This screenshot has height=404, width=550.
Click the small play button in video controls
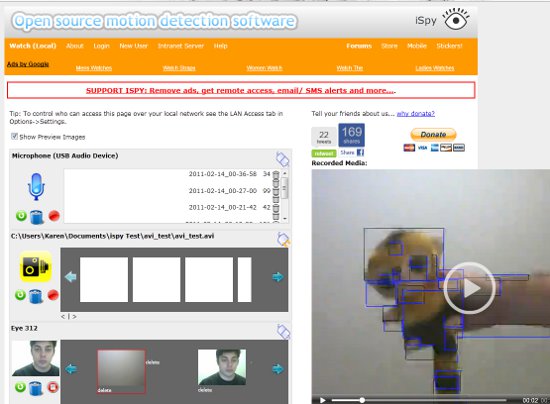tap(322, 400)
